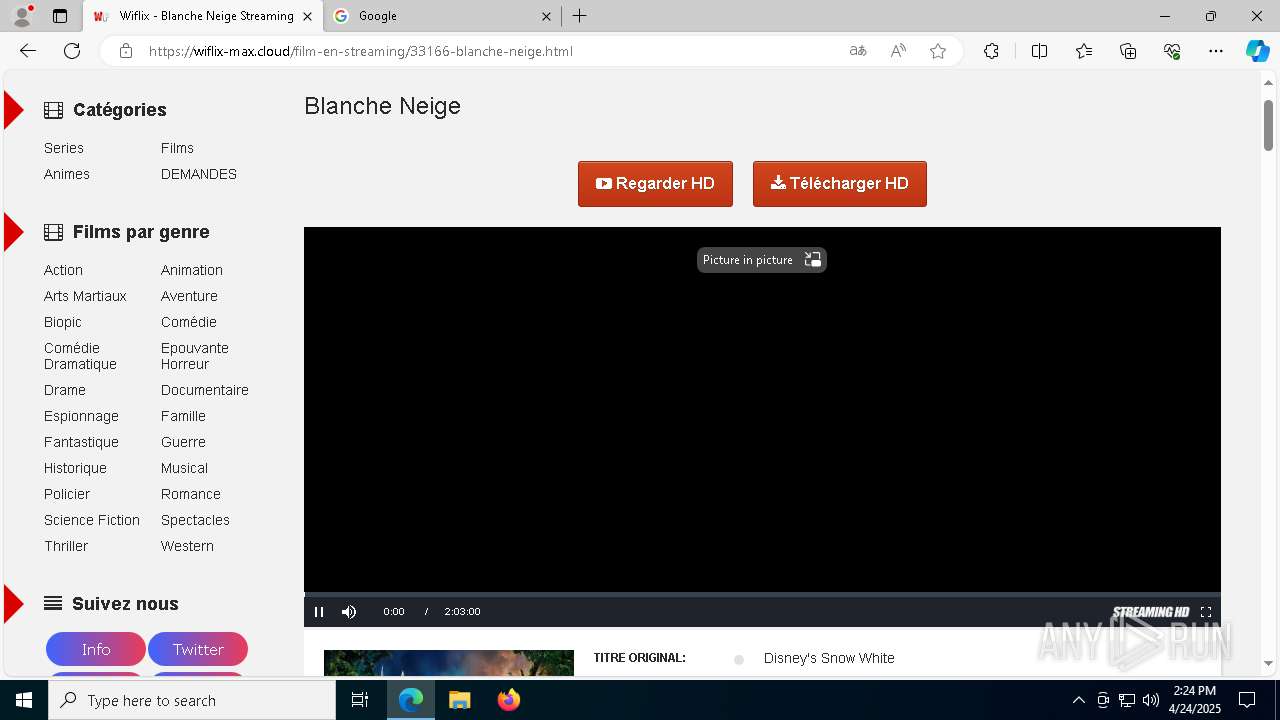This screenshot has height=720, width=1280.
Task: Open File Explorer from the taskbar
Action: pos(459,700)
